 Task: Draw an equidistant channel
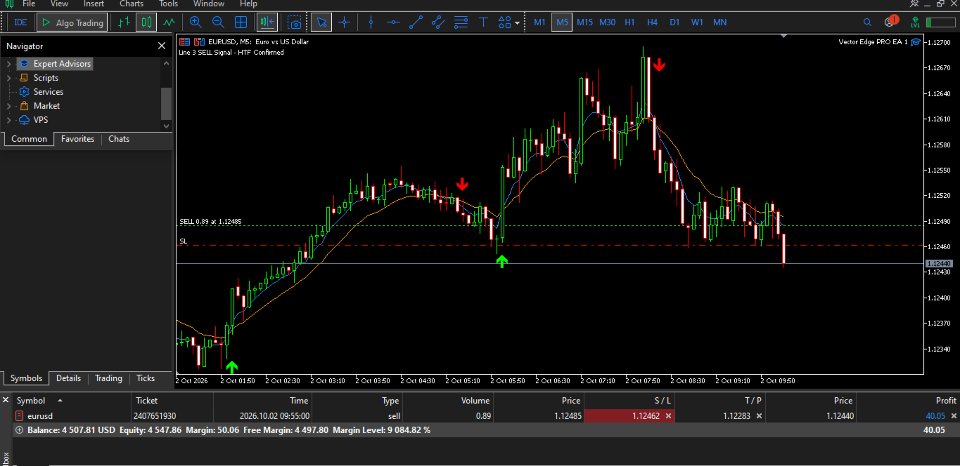click(438, 23)
